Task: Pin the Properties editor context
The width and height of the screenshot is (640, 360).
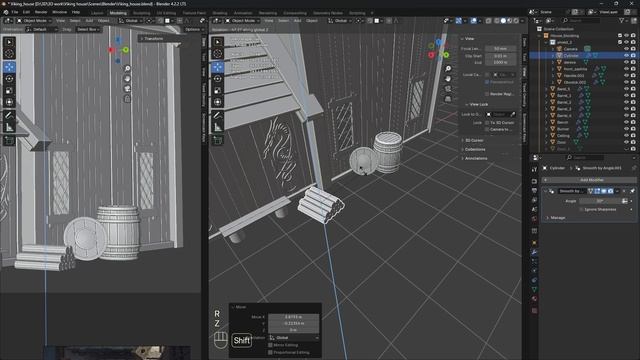Action: pos(634,168)
